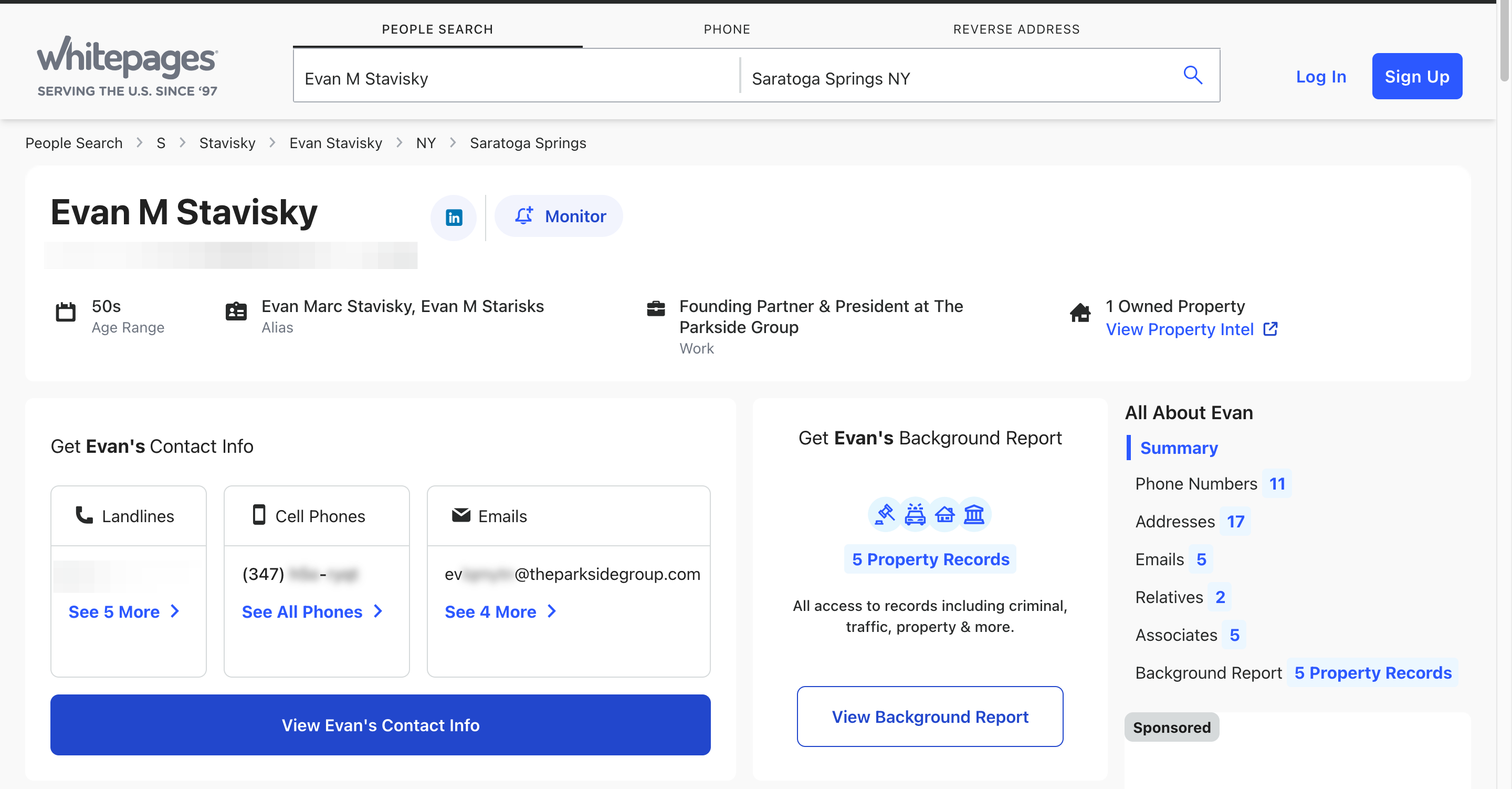Click the briefcase work icon

click(x=656, y=308)
